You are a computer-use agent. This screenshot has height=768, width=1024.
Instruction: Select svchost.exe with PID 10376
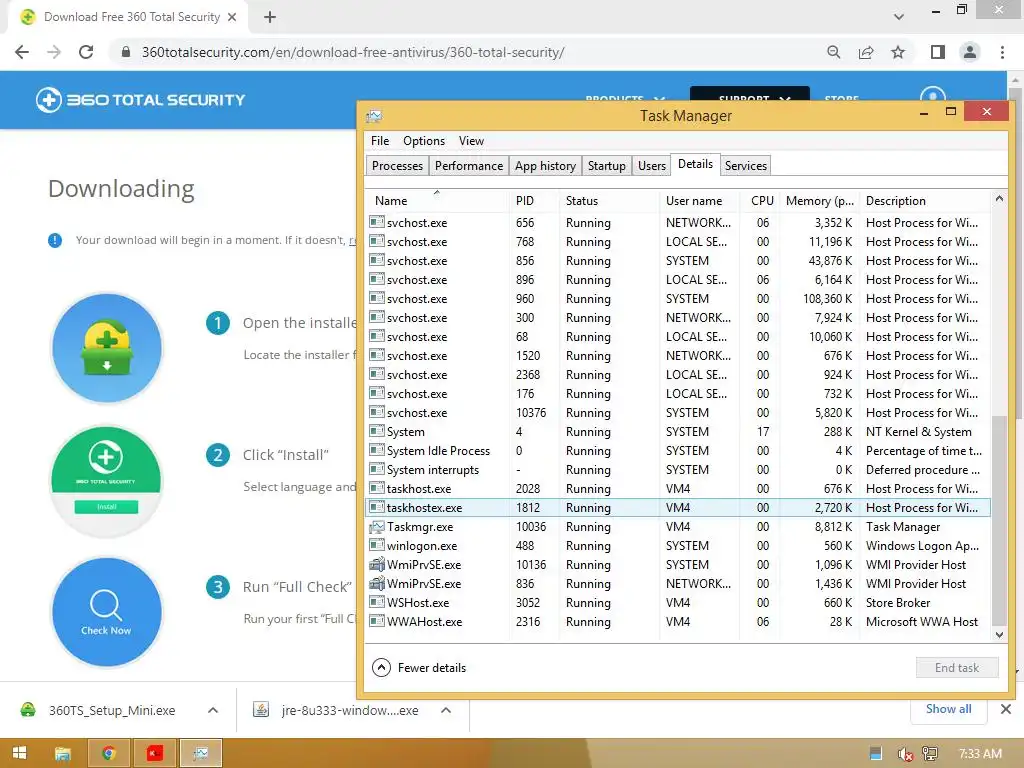pyautogui.click(x=678, y=413)
